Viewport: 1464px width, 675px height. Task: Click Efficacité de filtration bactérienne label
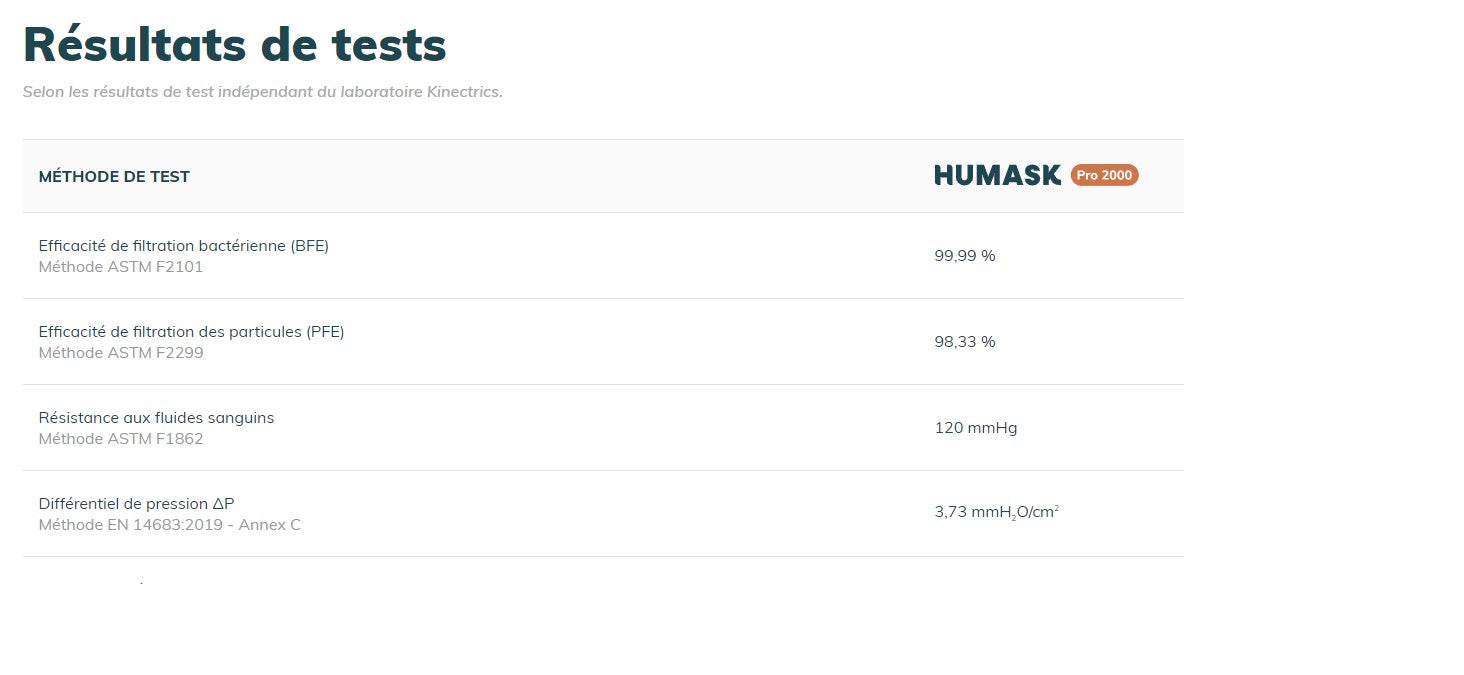(x=162, y=246)
